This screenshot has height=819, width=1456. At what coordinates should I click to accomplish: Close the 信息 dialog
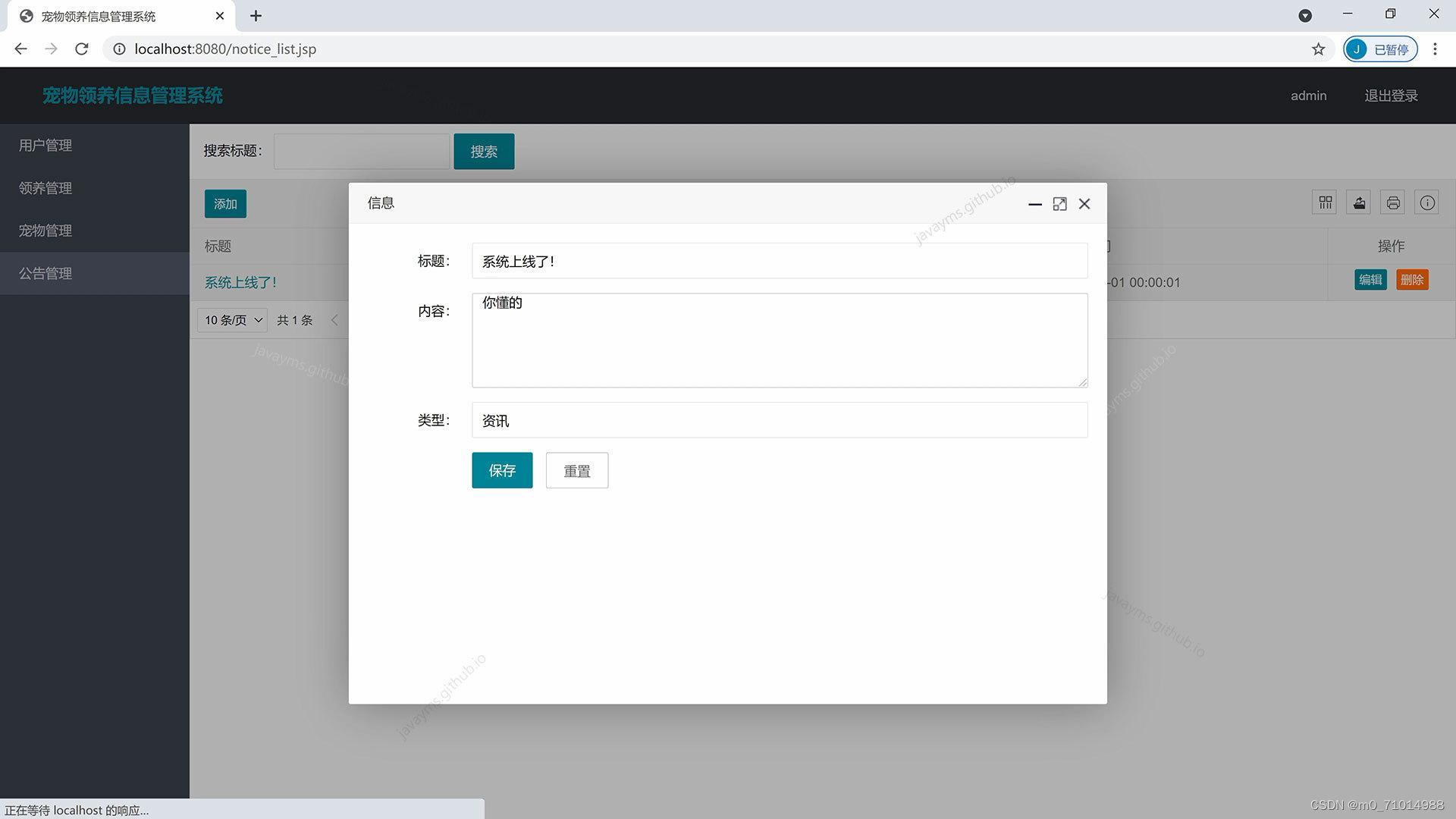click(1084, 204)
